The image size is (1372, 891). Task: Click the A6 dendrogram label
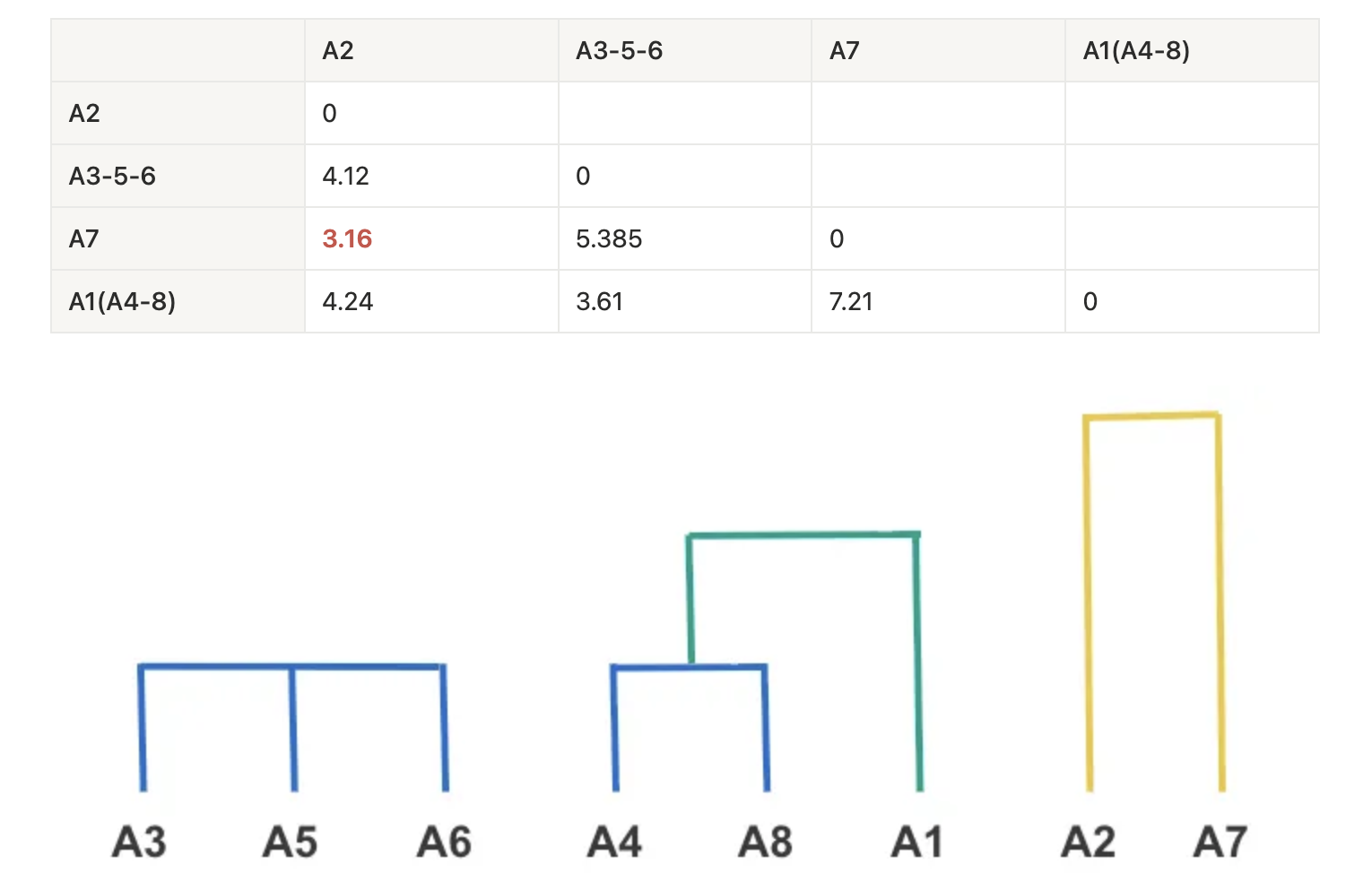click(x=444, y=843)
